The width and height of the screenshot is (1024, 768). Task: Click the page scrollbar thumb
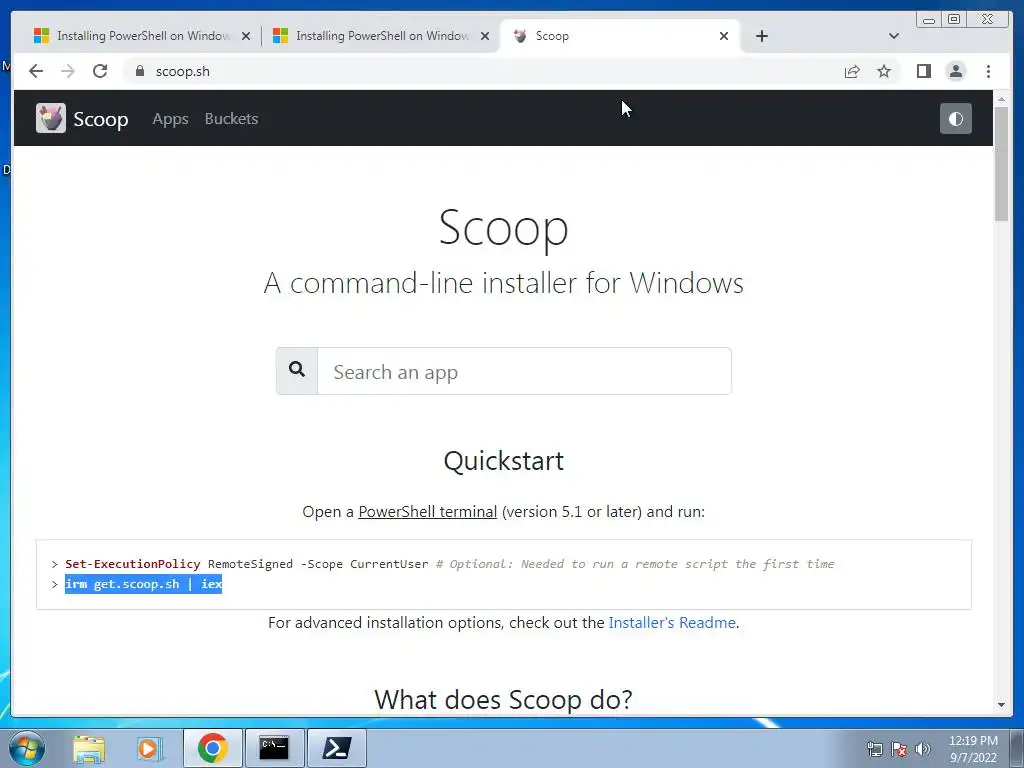1001,163
